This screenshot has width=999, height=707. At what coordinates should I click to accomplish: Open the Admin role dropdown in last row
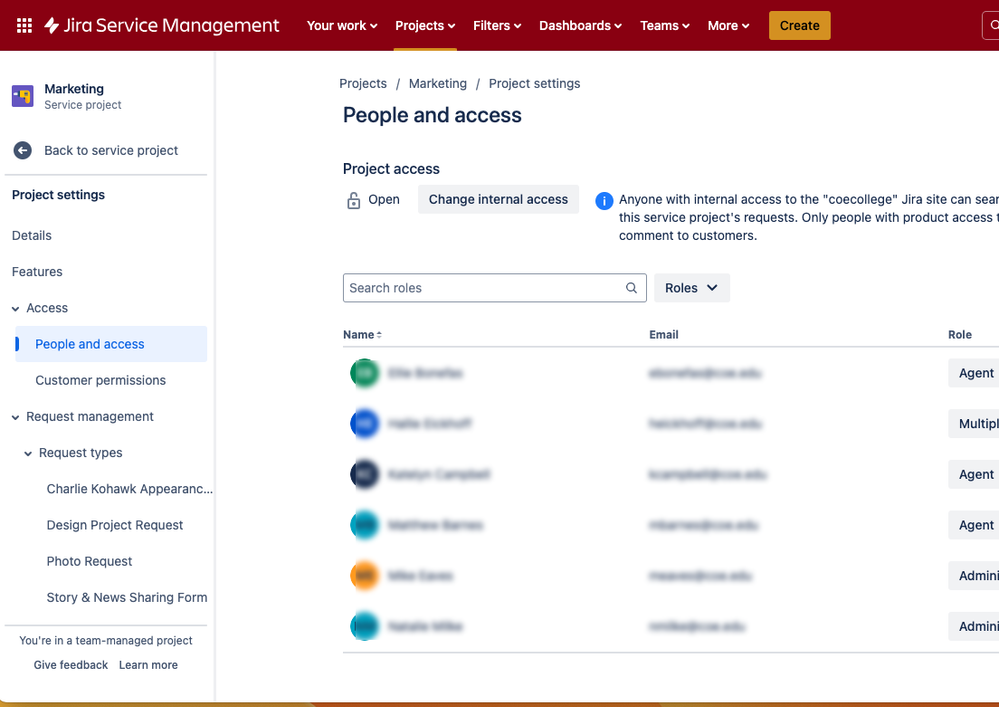pos(975,626)
